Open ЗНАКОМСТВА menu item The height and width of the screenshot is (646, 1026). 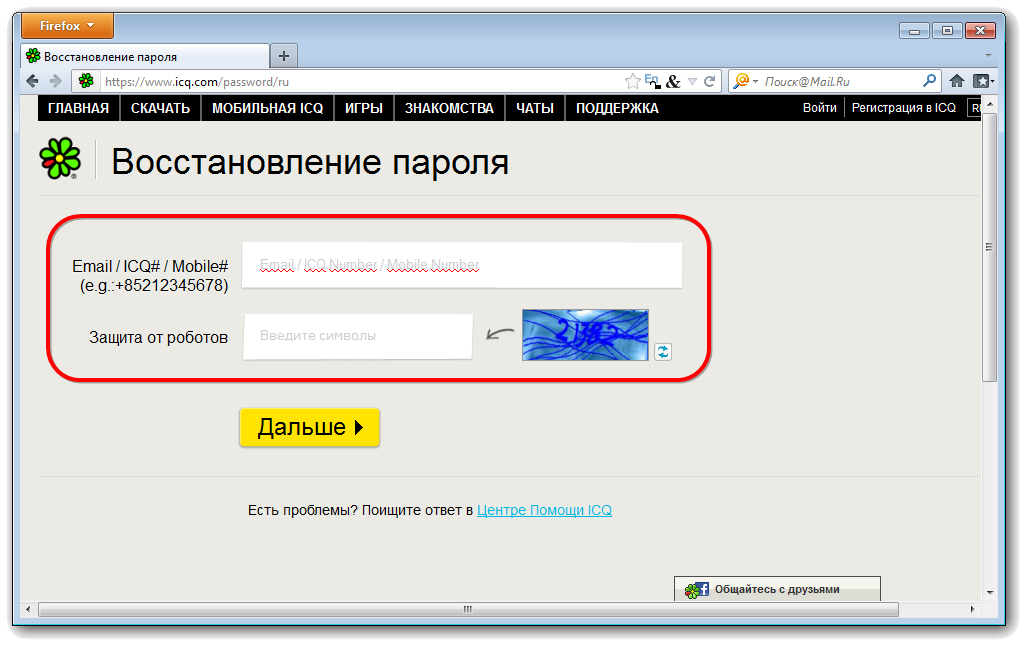(x=449, y=108)
